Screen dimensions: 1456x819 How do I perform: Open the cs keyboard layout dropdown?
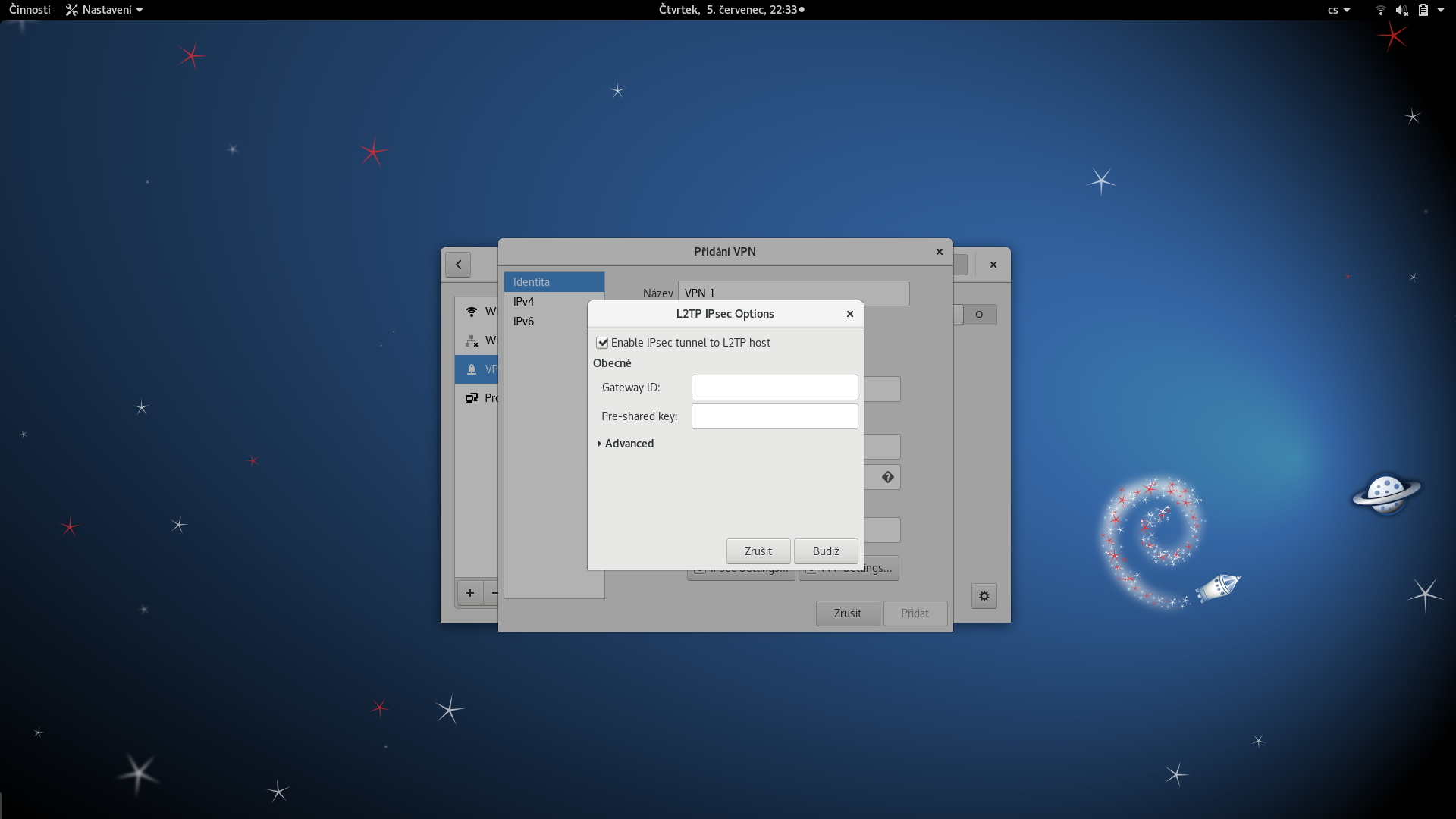point(1338,10)
